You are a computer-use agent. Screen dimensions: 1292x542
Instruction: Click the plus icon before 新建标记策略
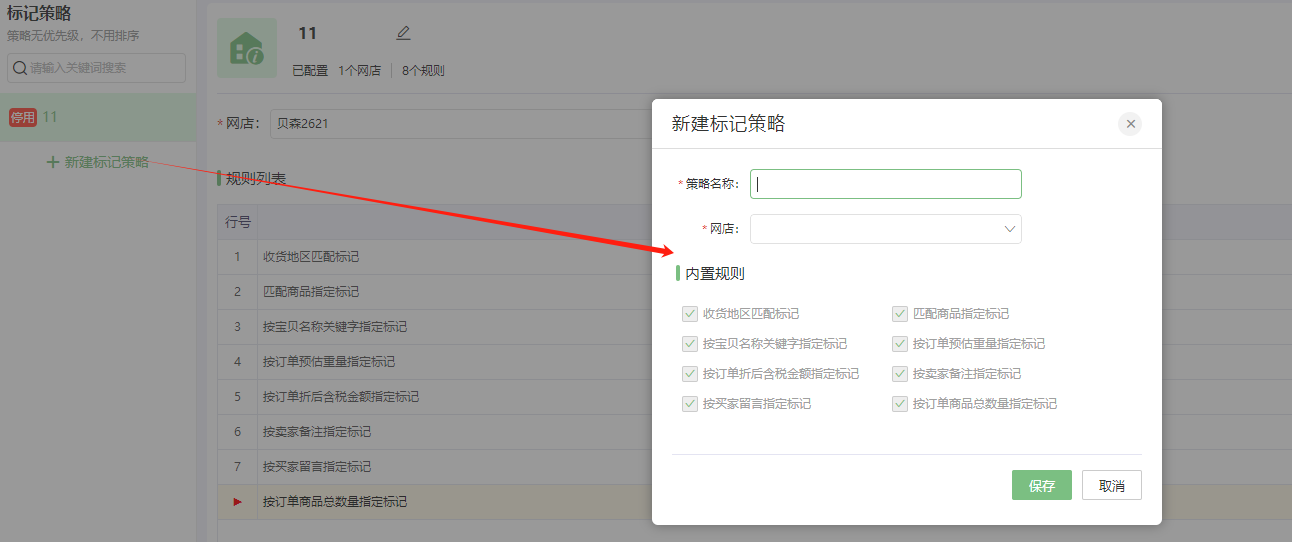[53, 162]
